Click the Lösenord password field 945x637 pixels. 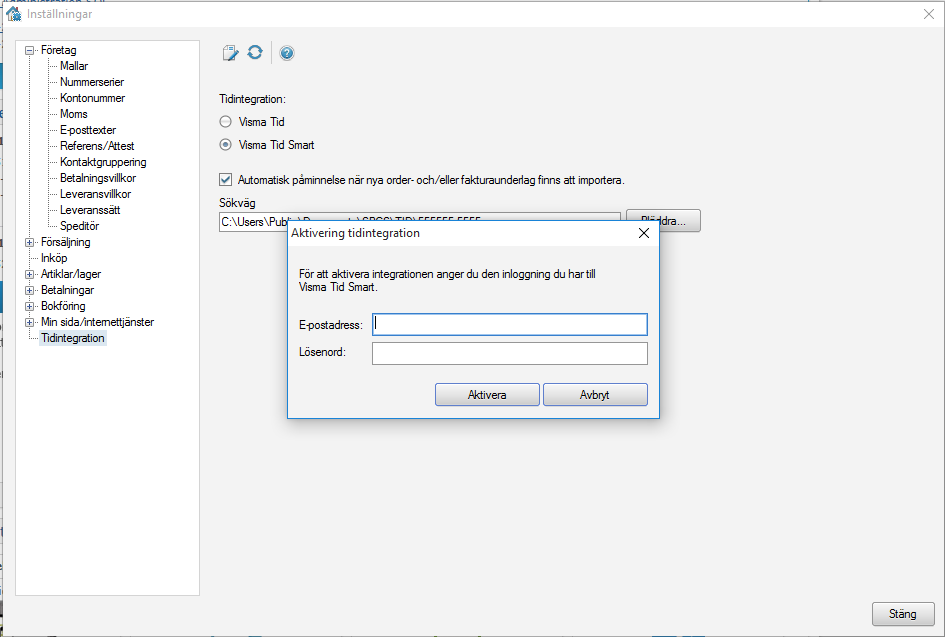click(510, 353)
